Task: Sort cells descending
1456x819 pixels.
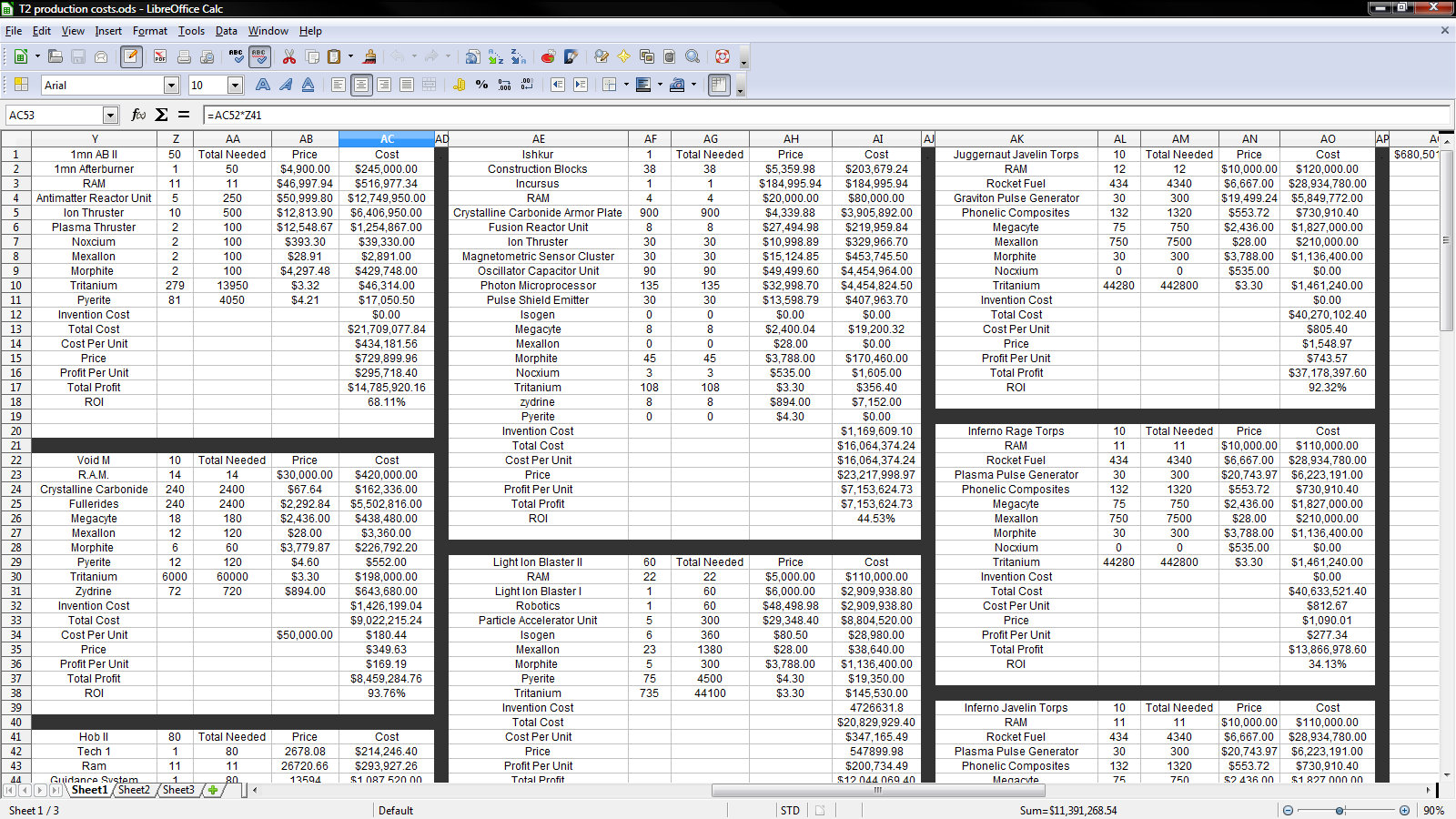Action: pos(519,56)
